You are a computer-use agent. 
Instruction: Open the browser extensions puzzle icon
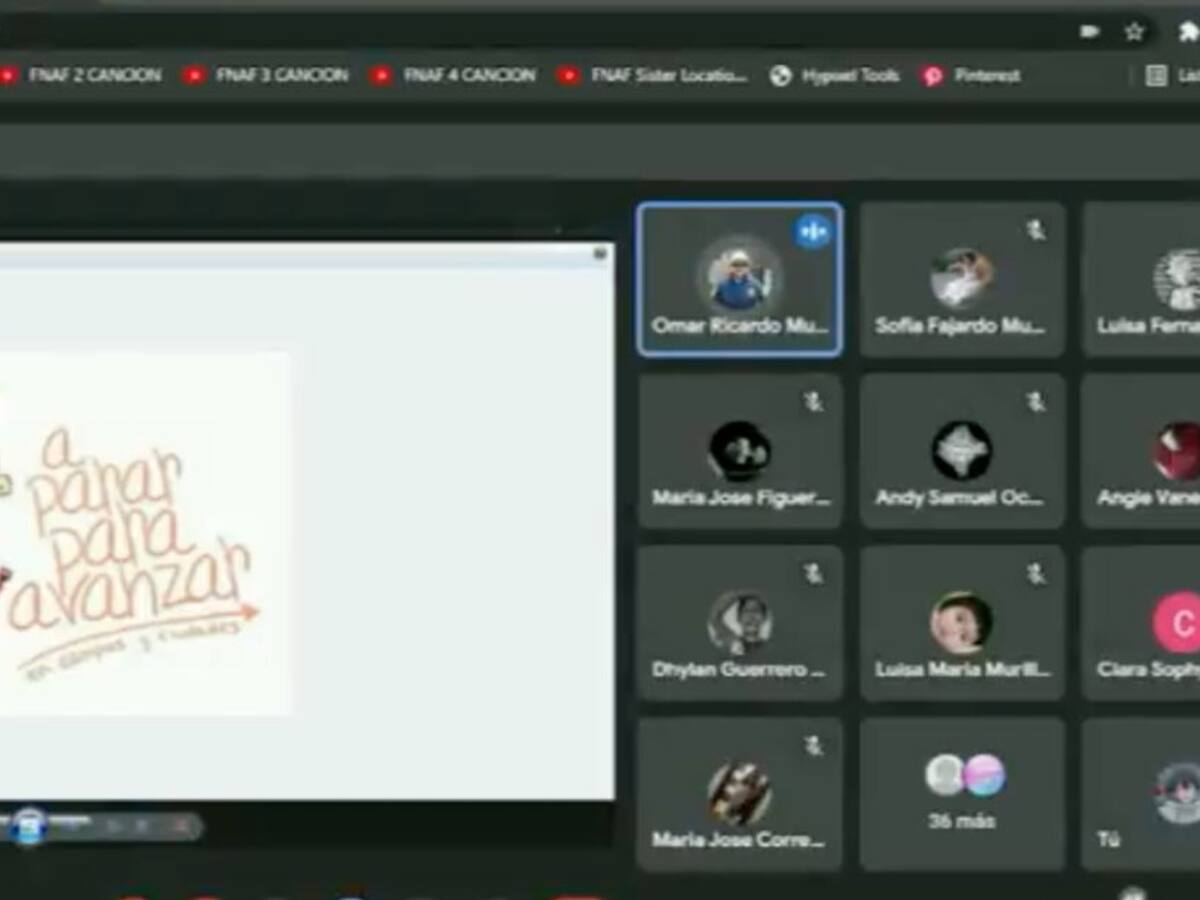tap(1186, 32)
